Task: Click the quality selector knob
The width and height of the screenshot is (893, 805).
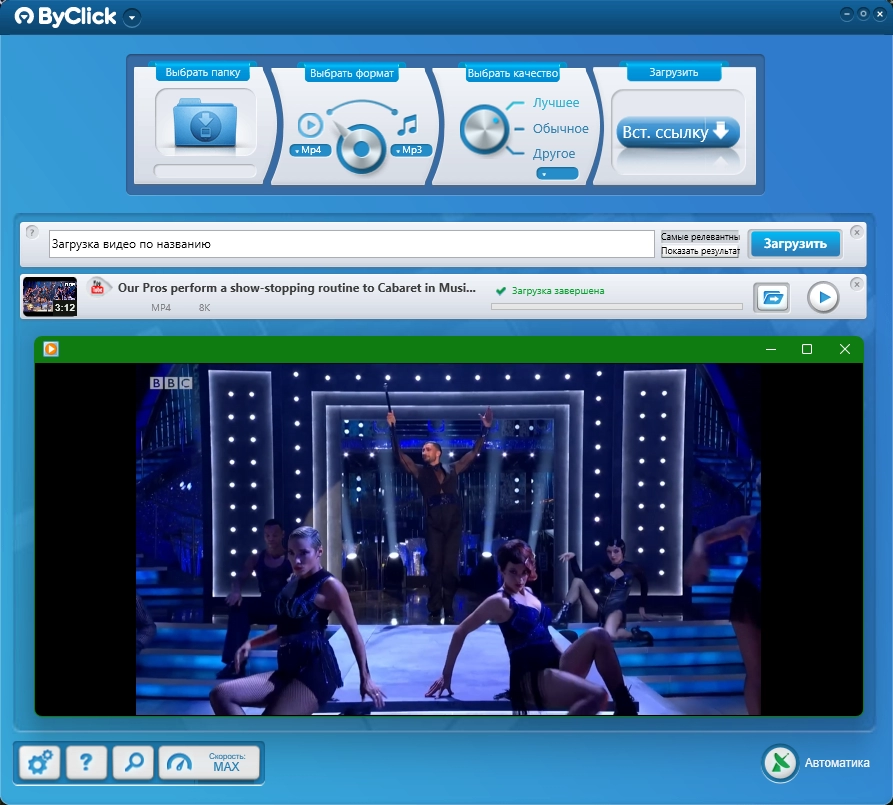Action: click(x=484, y=129)
